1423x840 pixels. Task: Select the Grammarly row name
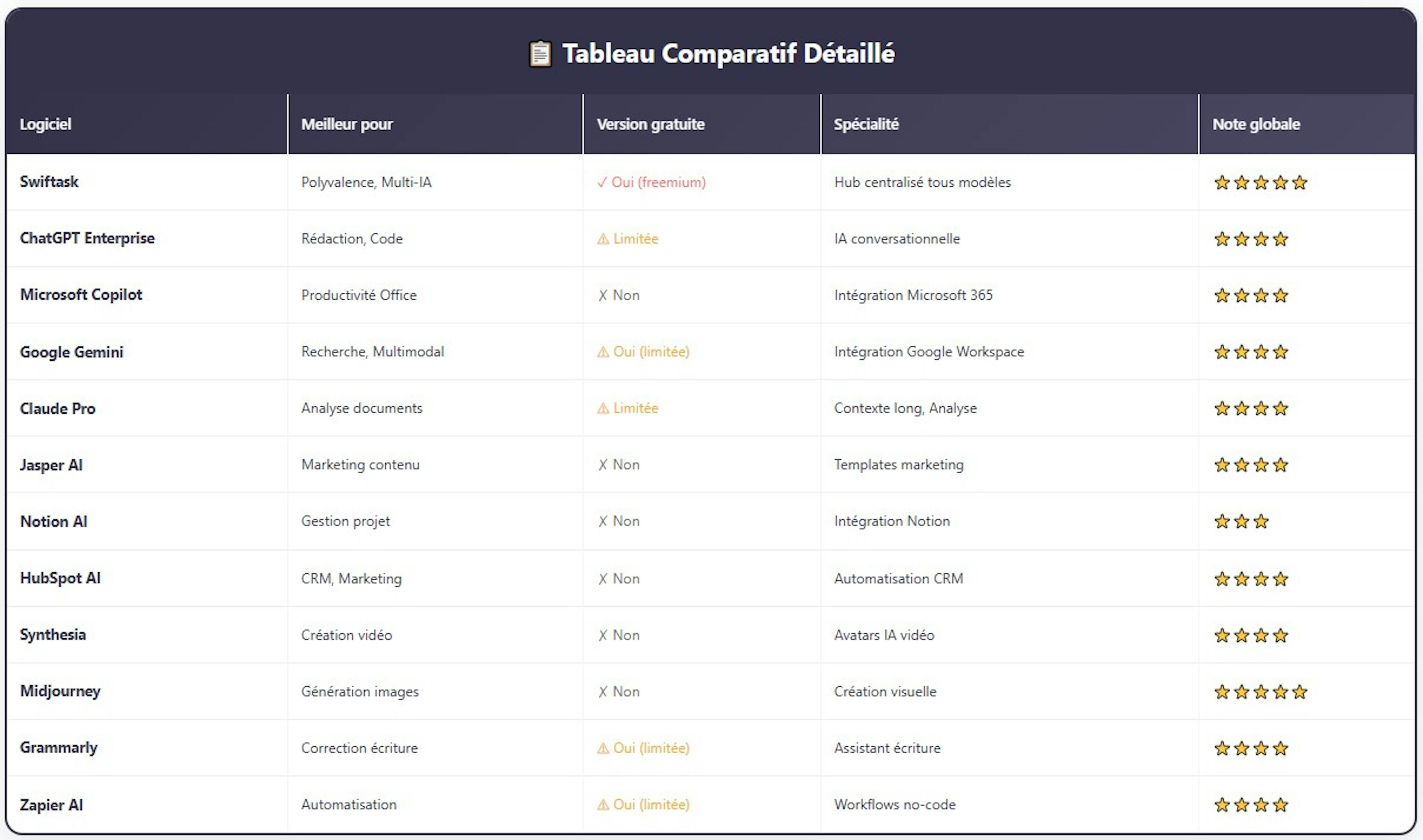pos(58,748)
